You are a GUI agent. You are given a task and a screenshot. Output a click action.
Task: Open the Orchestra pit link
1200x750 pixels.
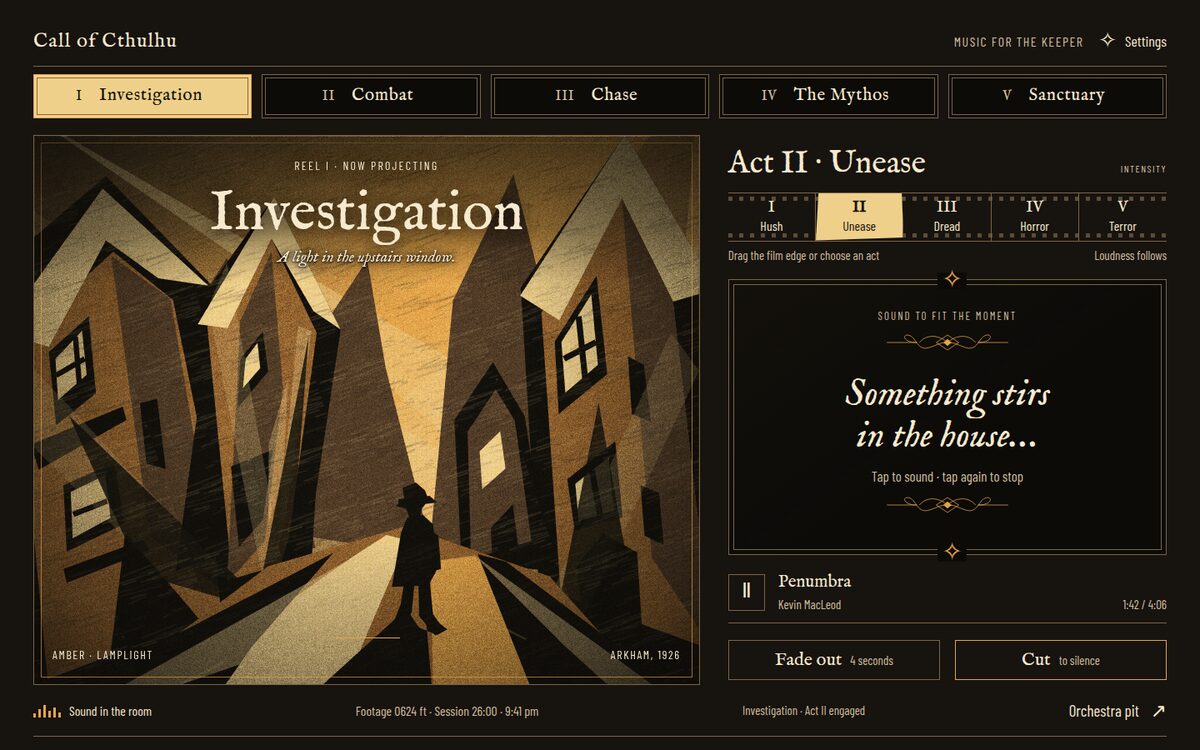click(1117, 711)
